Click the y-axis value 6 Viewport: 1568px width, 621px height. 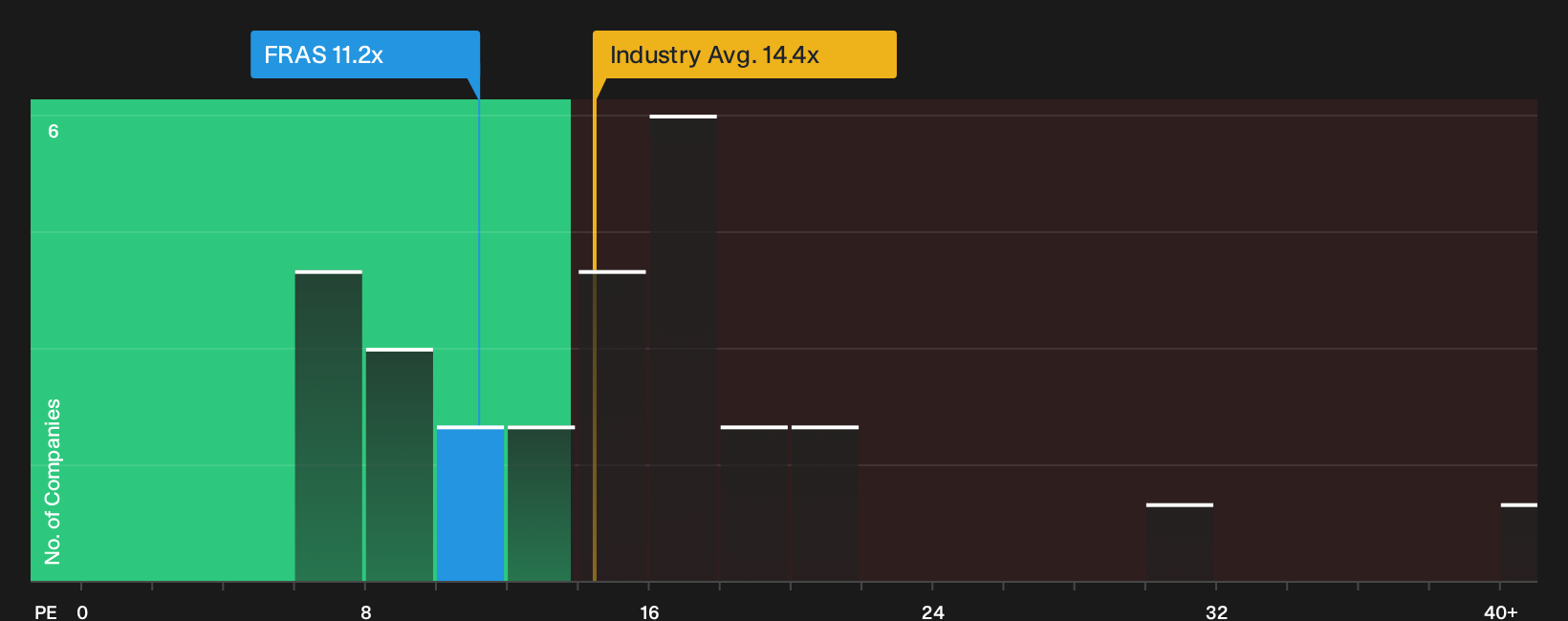[54, 131]
